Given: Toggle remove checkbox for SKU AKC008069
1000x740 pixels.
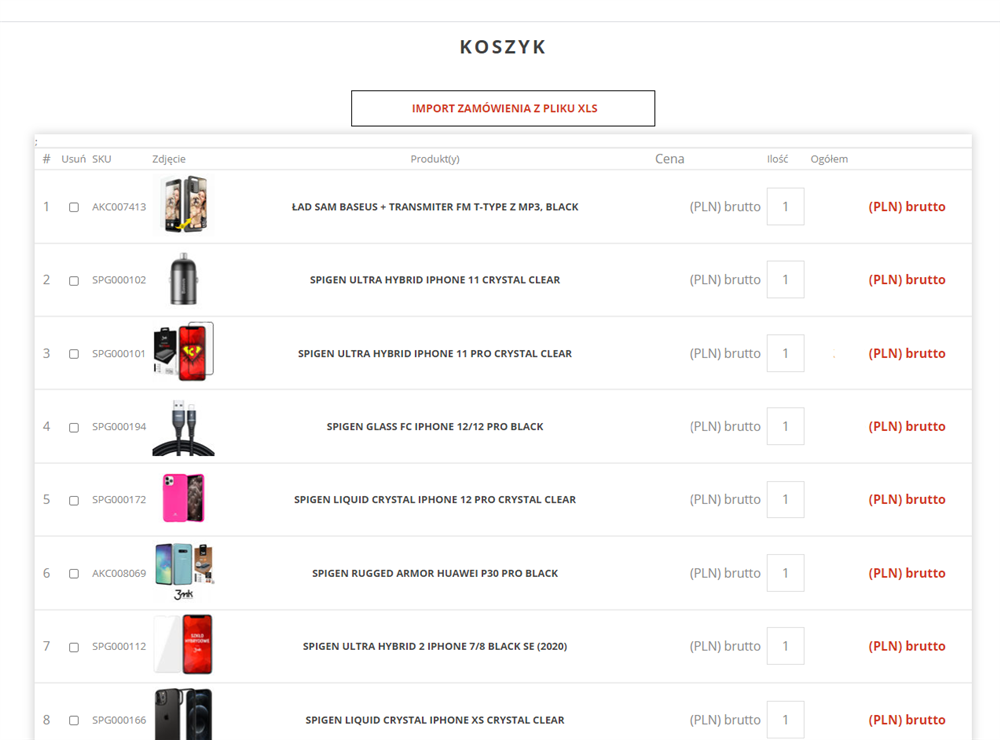Looking at the screenshot, I should pyautogui.click(x=74, y=574).
